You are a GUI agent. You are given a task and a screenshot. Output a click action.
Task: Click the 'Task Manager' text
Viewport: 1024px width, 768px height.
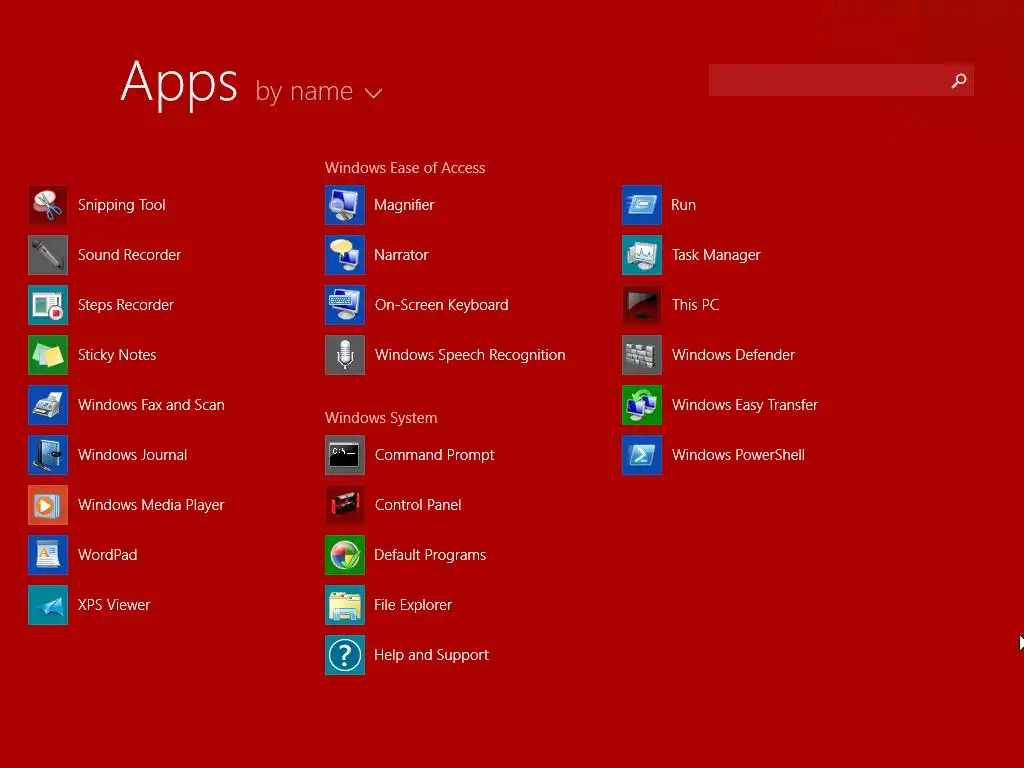click(716, 255)
